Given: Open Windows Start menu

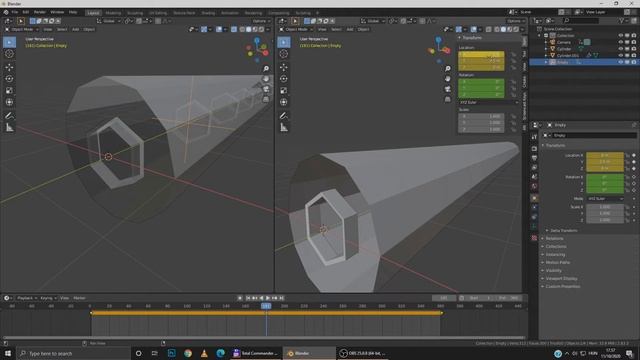Looking at the screenshot, I should point(8,353).
